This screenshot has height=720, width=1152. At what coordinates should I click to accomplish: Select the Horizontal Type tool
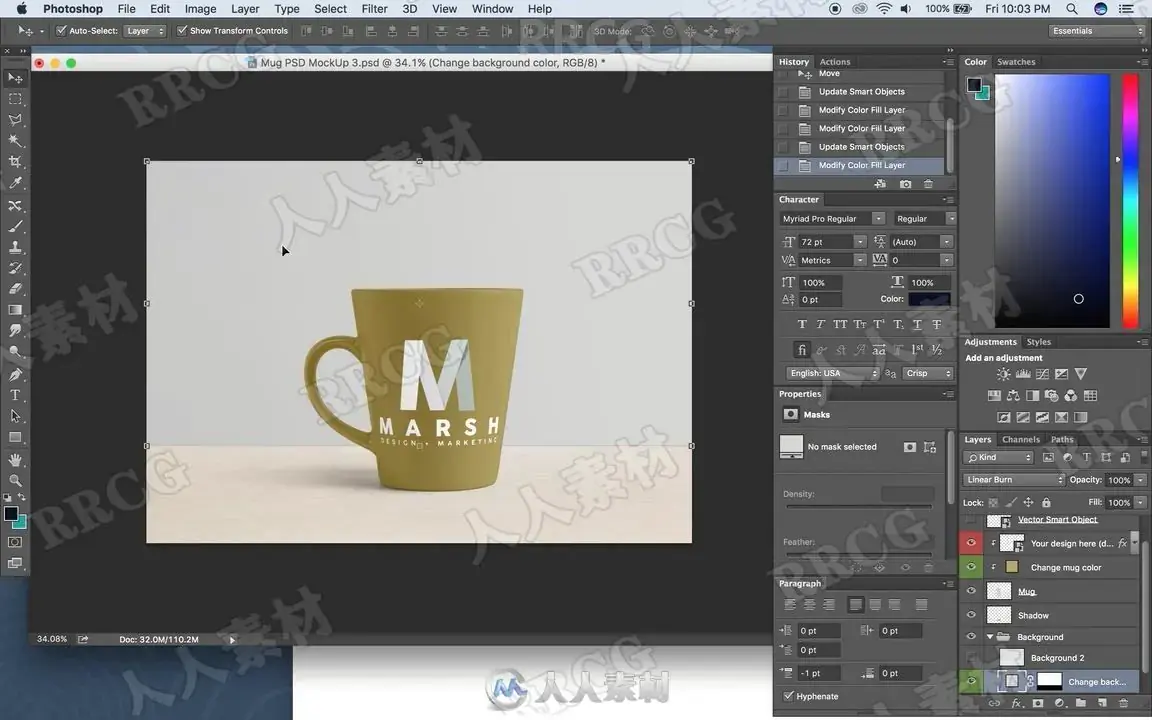tap(15, 395)
